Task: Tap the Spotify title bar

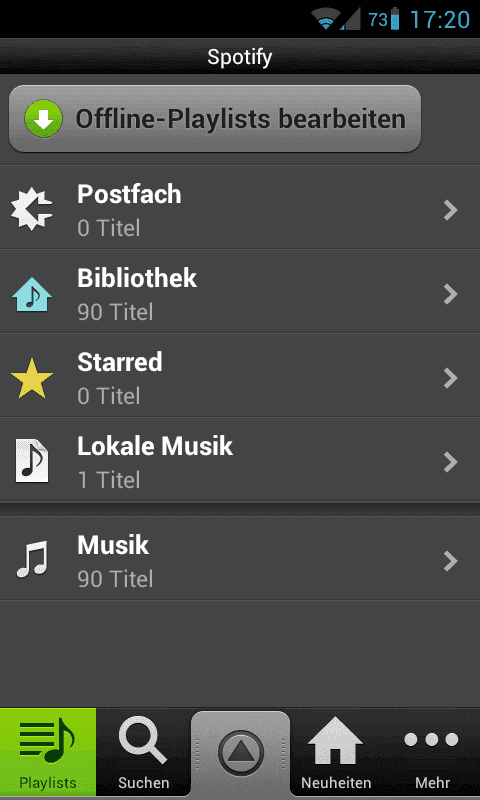Action: pyautogui.click(x=240, y=57)
